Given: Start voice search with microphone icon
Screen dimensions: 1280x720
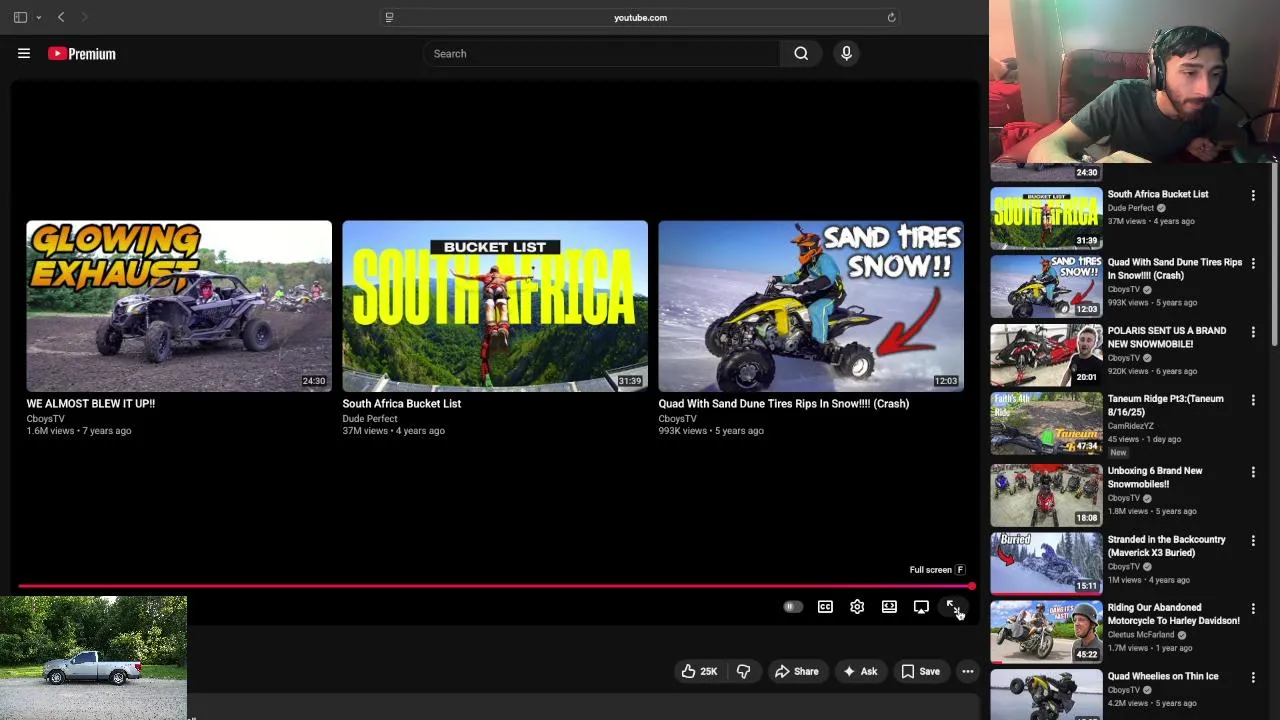Looking at the screenshot, I should [846, 54].
